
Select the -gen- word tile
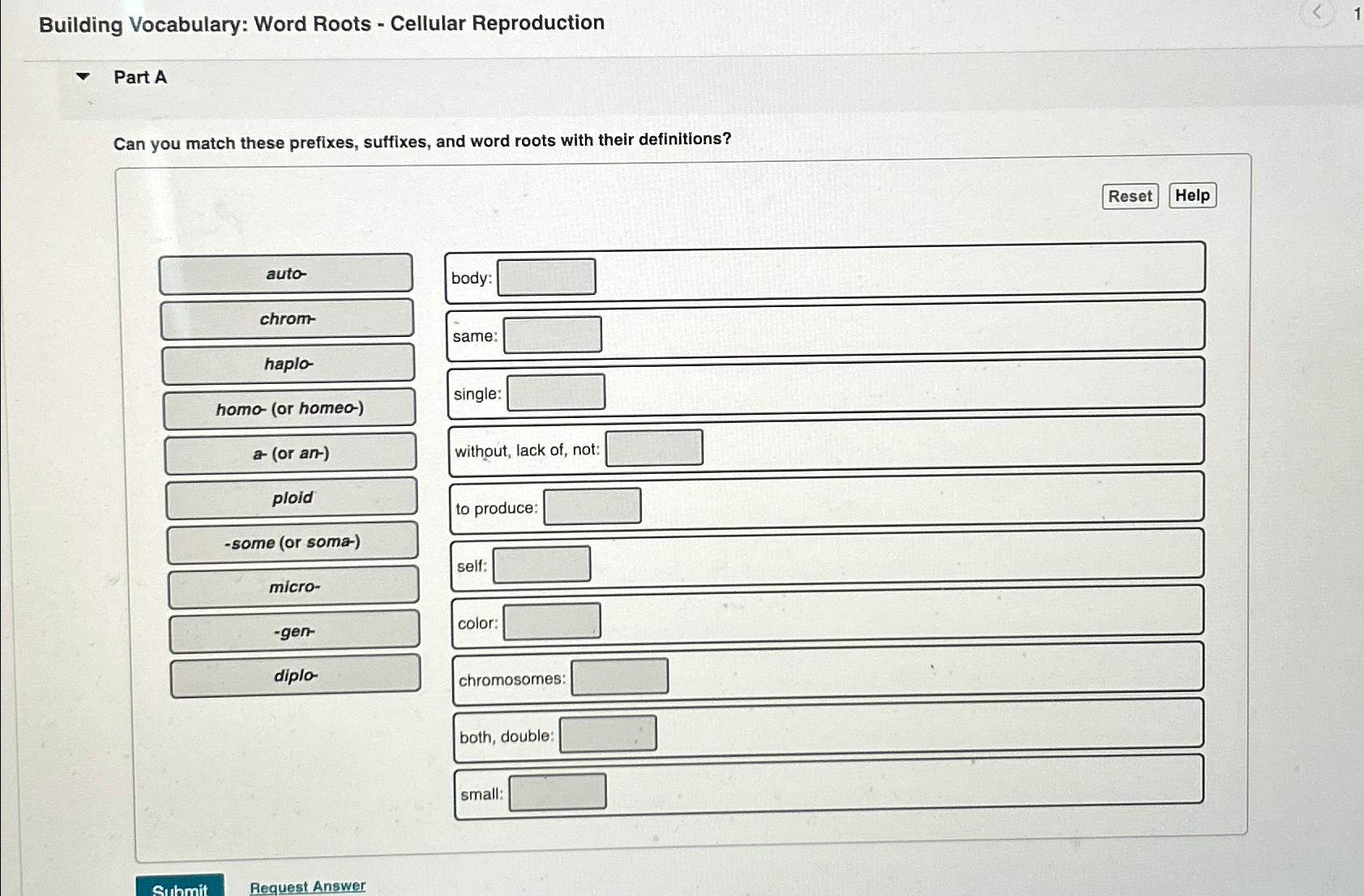coord(295,630)
